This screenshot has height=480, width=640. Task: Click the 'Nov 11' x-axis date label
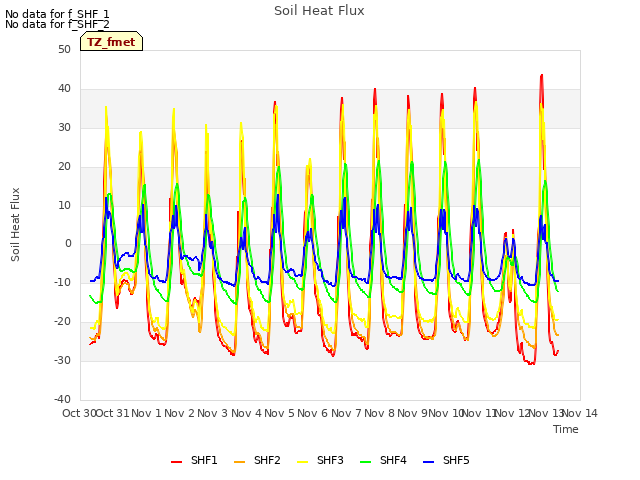pos(479,413)
